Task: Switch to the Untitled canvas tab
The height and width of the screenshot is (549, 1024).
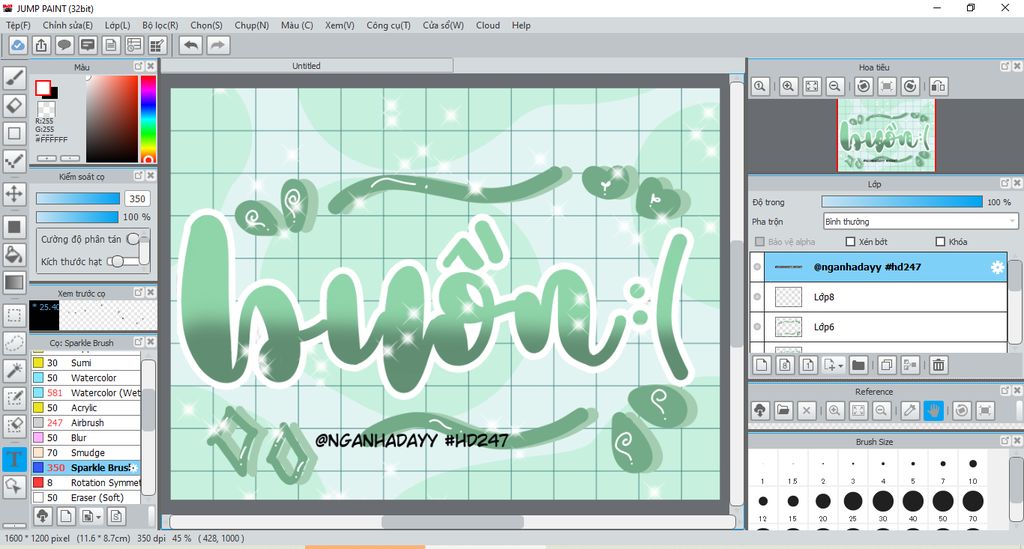Action: [306, 66]
